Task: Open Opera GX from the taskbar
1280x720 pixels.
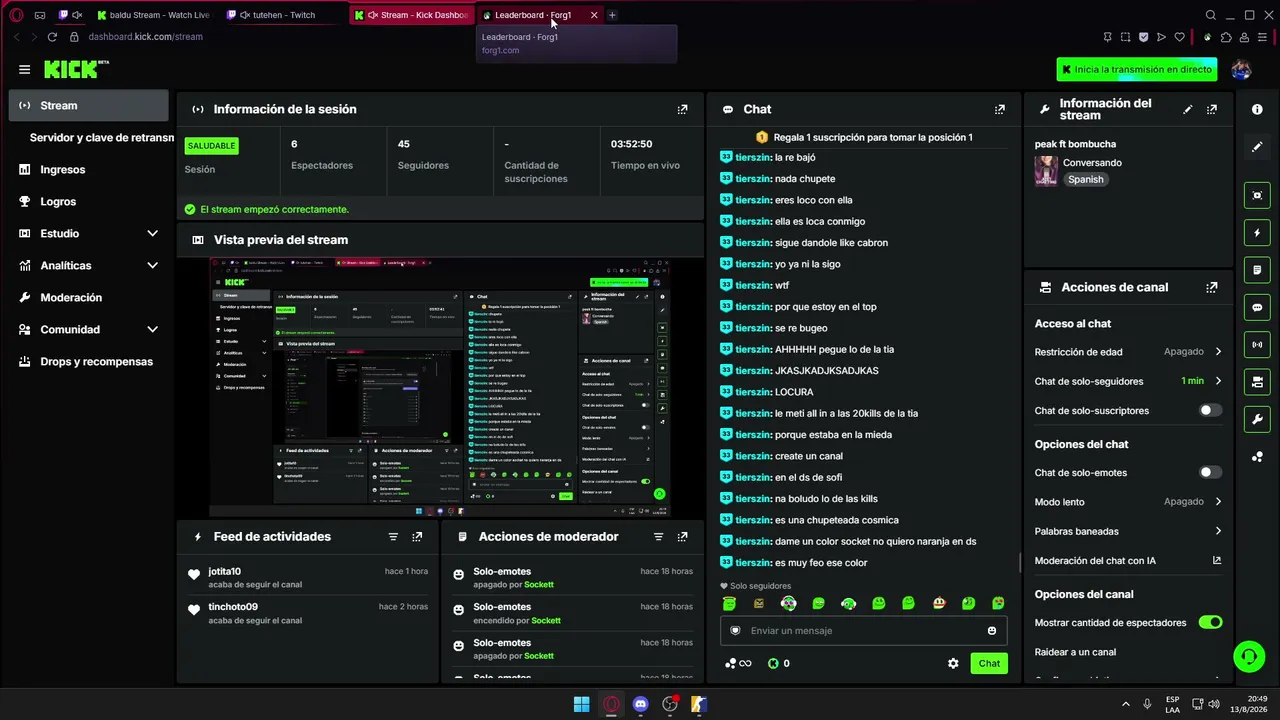Action: click(x=611, y=704)
